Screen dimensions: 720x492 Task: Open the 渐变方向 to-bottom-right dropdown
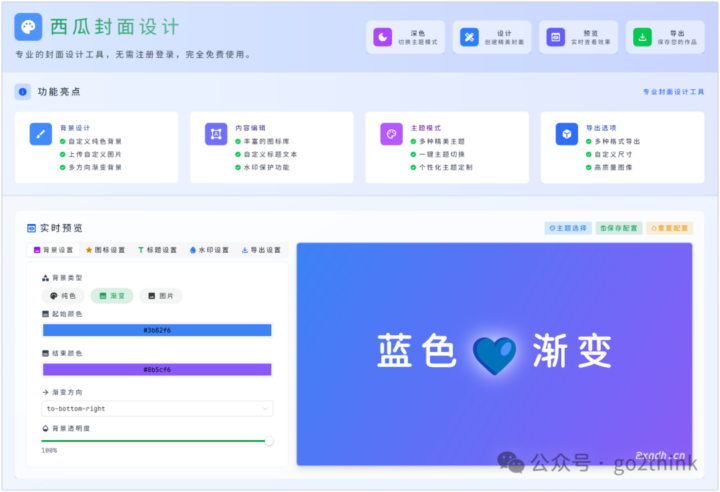(157, 408)
